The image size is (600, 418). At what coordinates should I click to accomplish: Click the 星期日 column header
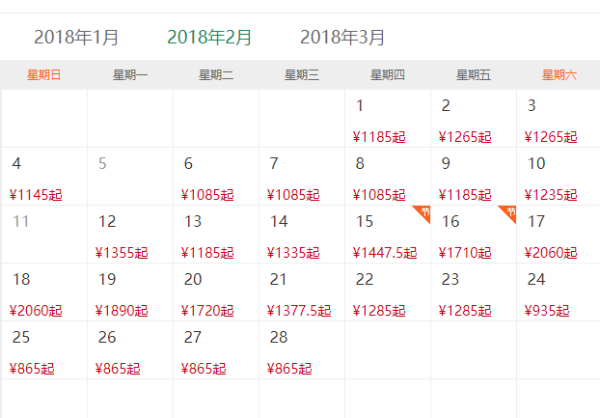pyautogui.click(x=44, y=75)
